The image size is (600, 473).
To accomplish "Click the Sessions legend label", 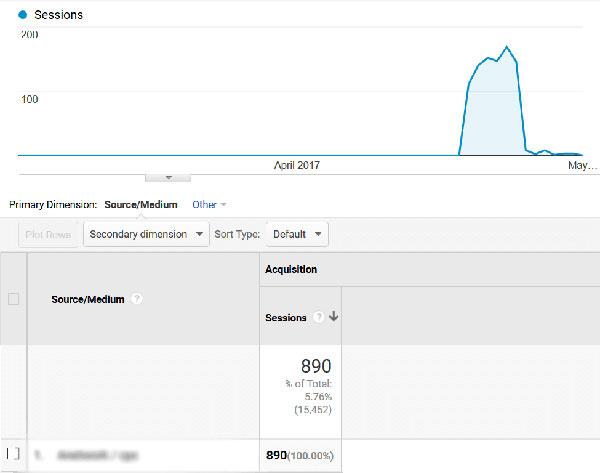I will point(59,15).
